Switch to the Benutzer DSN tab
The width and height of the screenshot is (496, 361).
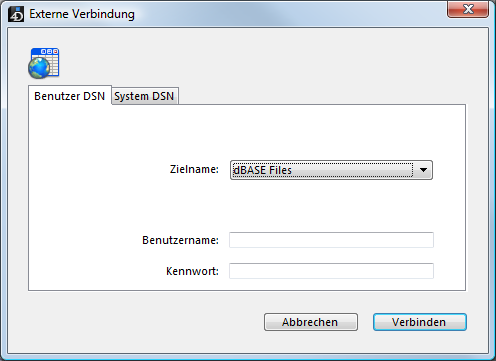click(x=70, y=96)
